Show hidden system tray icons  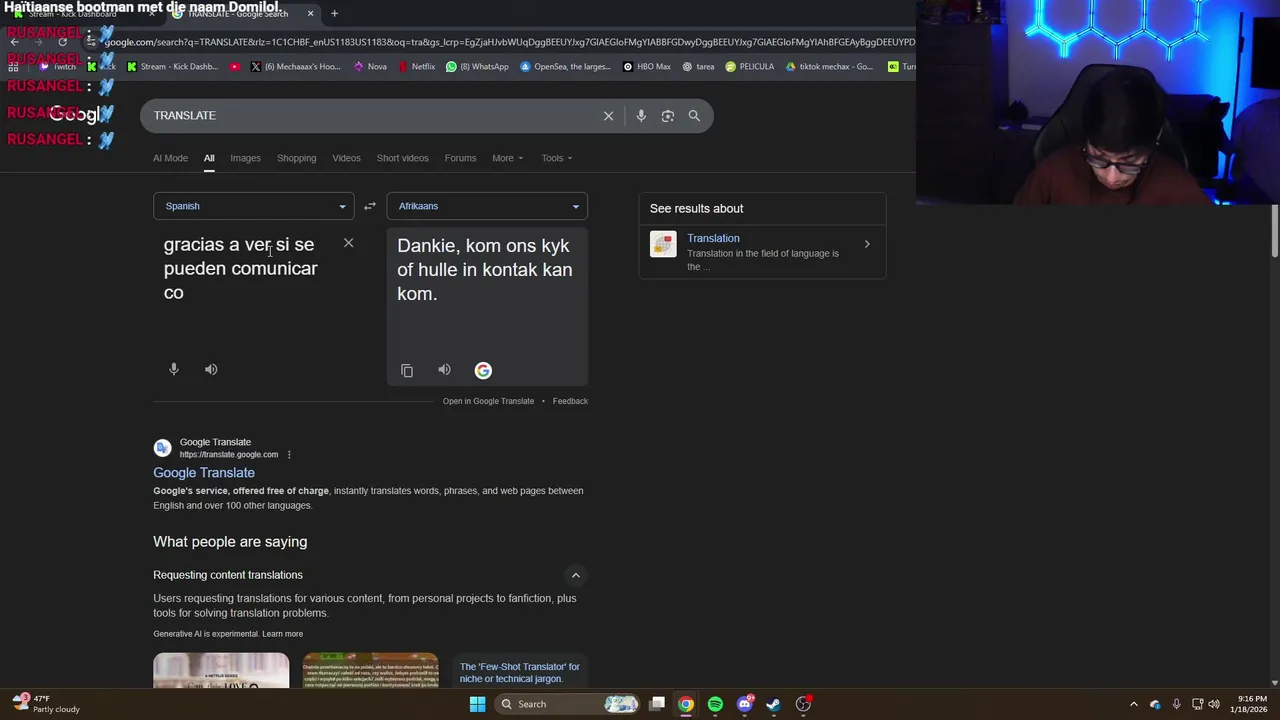pyautogui.click(x=1133, y=704)
